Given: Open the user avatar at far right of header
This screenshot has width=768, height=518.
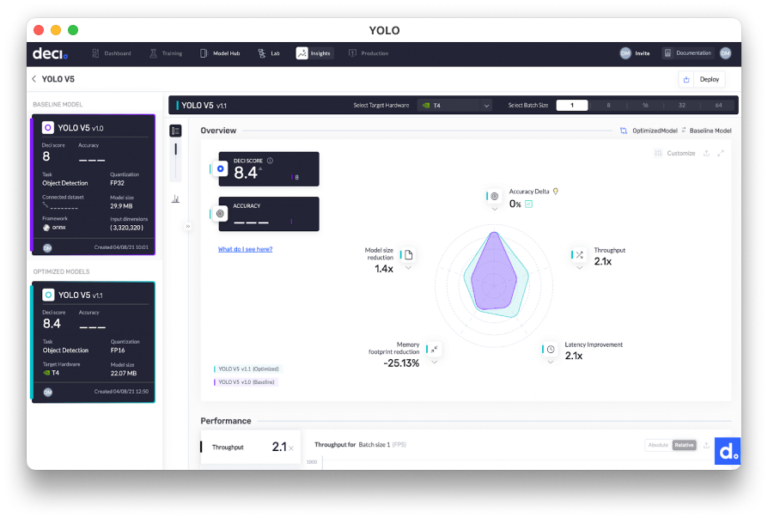Looking at the screenshot, I should point(725,53).
